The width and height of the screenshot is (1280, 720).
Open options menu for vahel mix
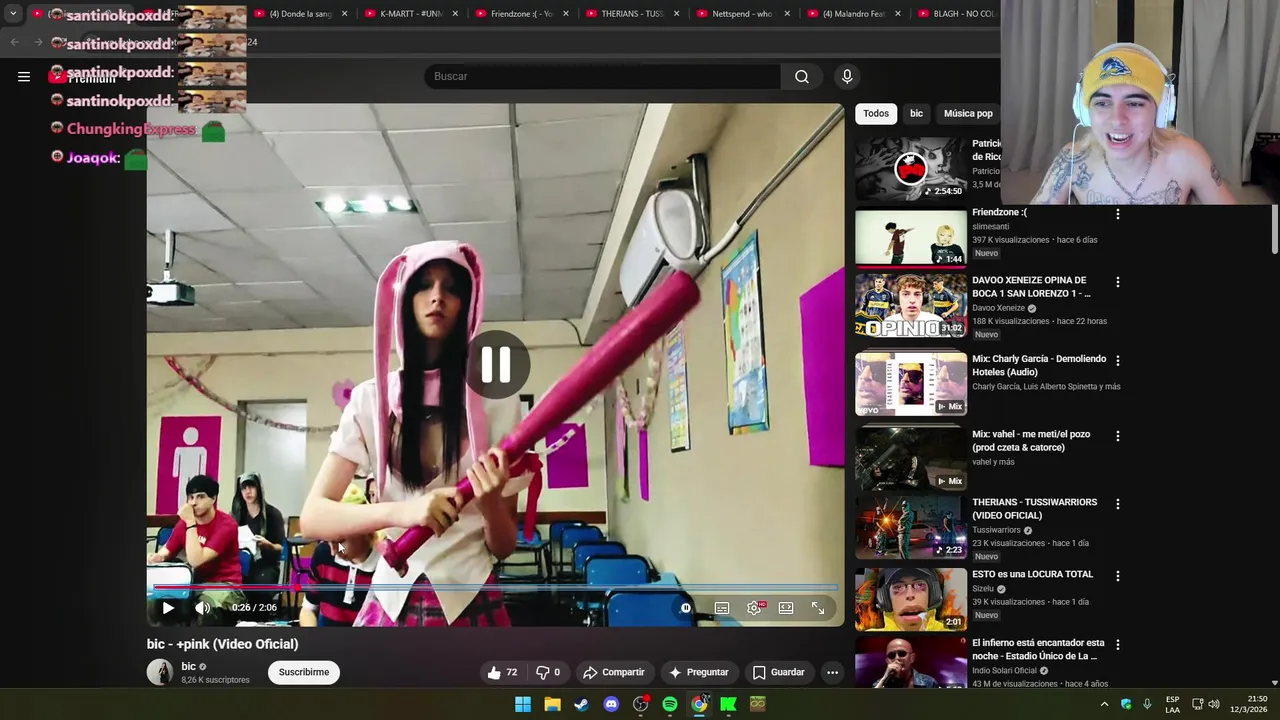point(1118,436)
